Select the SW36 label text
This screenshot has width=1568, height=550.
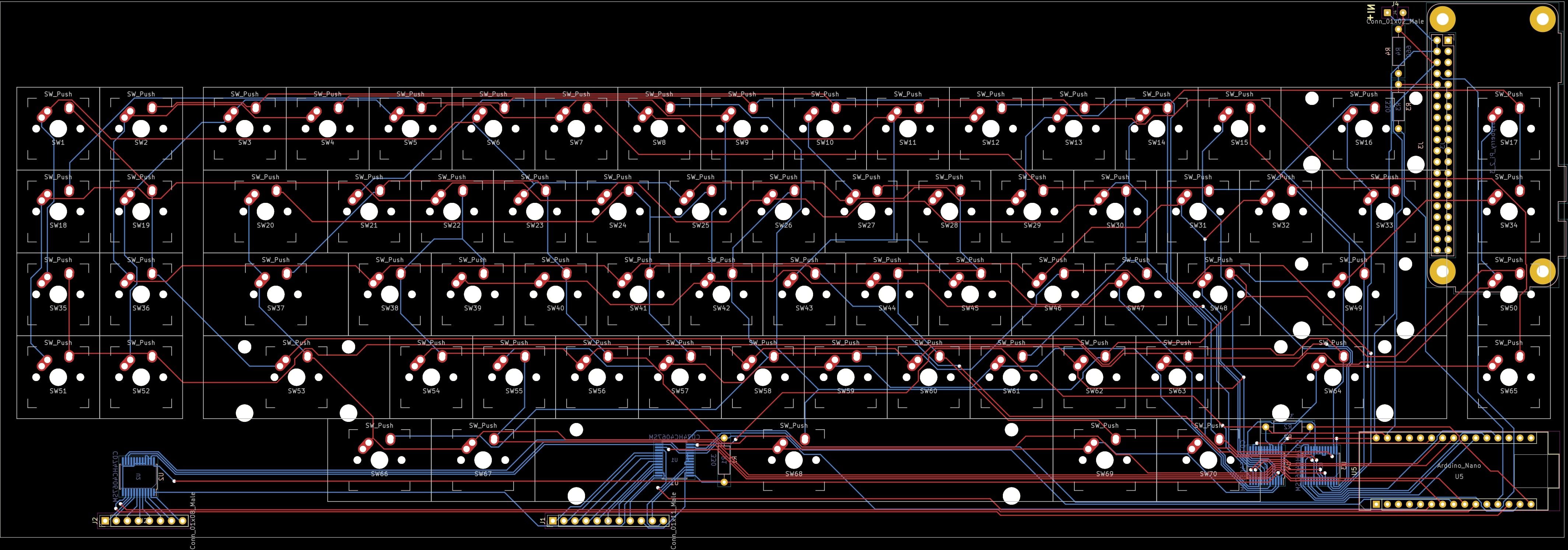click(141, 308)
